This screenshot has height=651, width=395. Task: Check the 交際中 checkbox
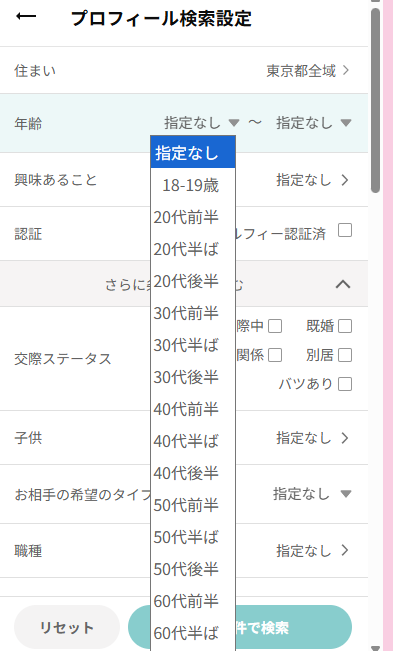(x=275, y=326)
